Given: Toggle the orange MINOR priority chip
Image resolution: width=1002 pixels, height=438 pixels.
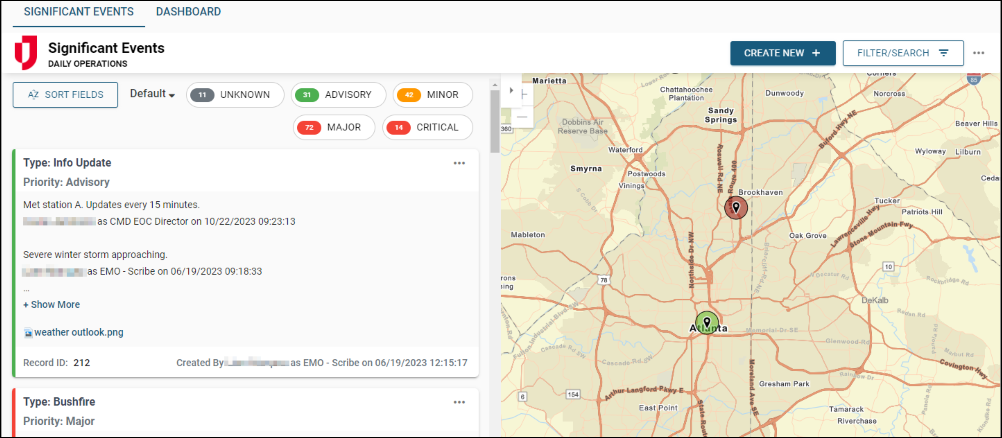Looking at the screenshot, I should coord(432,95).
